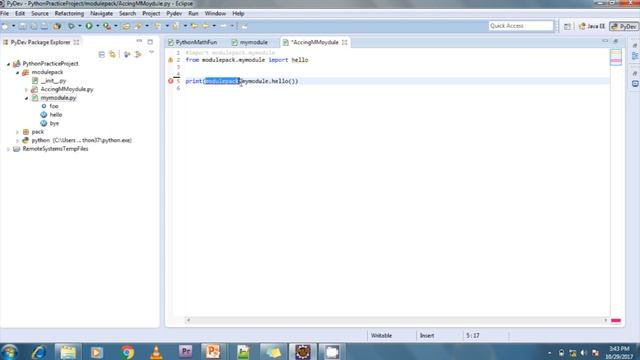Open the Window menu
Screen dimensions: 640x360
[x=216, y=13]
